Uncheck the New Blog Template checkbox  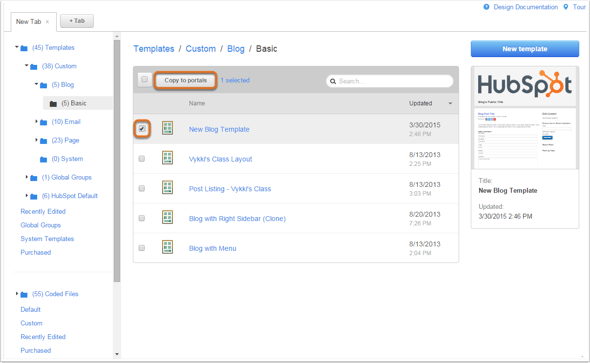tap(142, 129)
